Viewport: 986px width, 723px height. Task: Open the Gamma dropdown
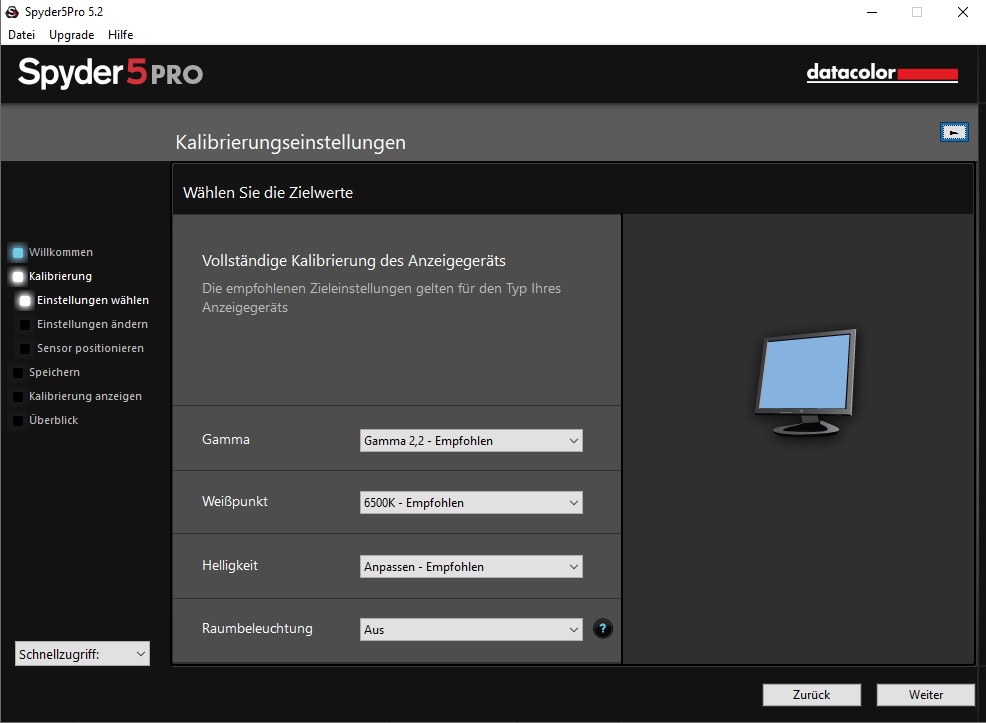point(471,441)
